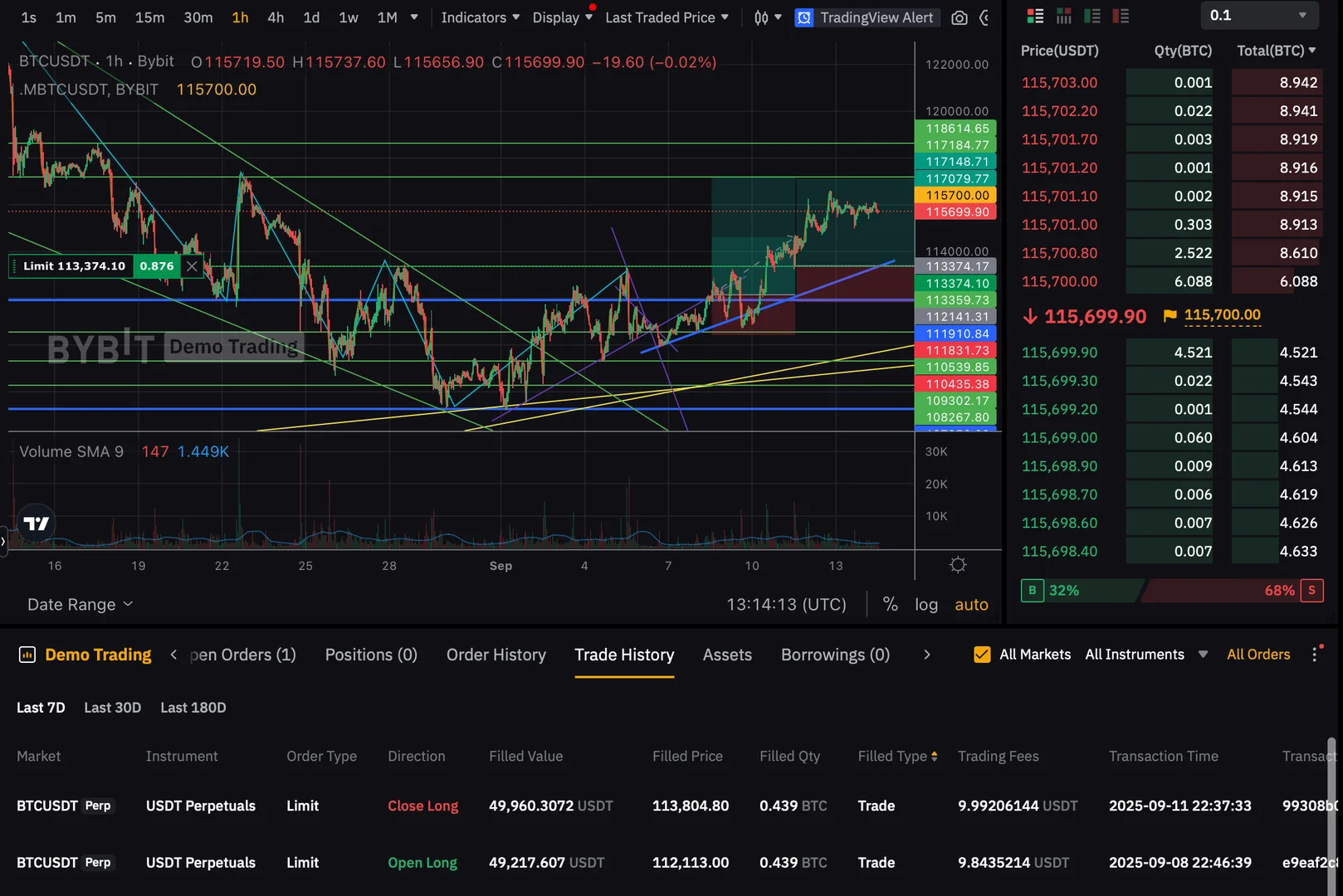Open the Last Traded Price dropdown

click(667, 17)
